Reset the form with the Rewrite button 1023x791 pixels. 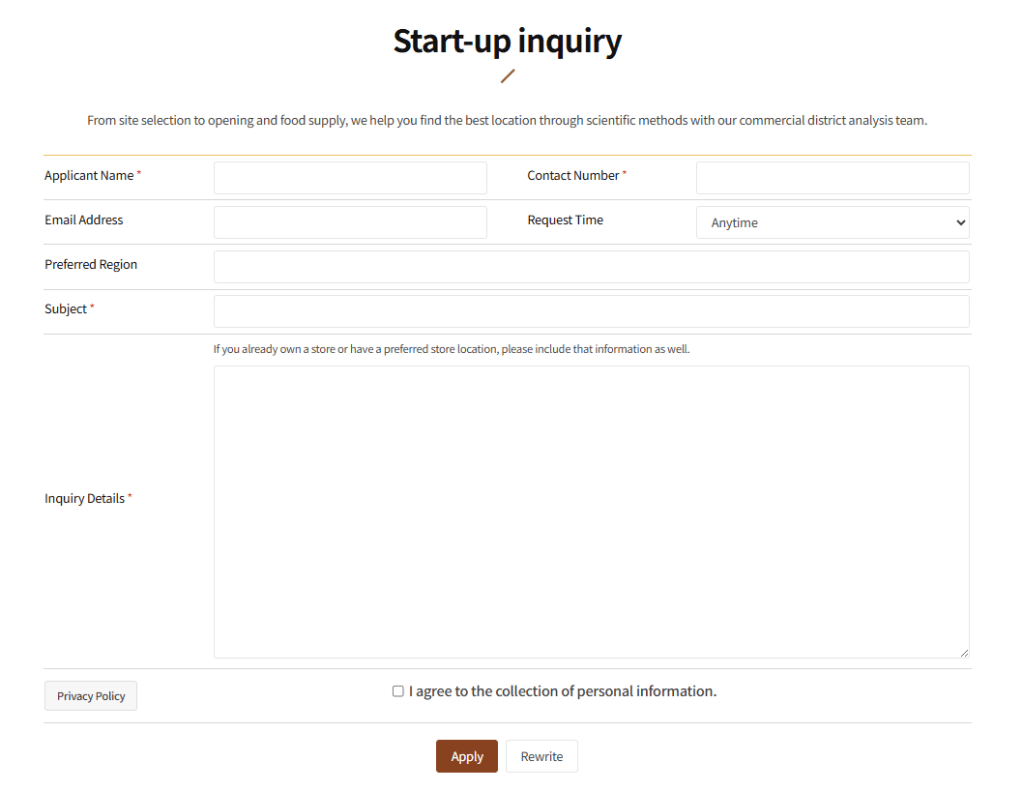541,756
